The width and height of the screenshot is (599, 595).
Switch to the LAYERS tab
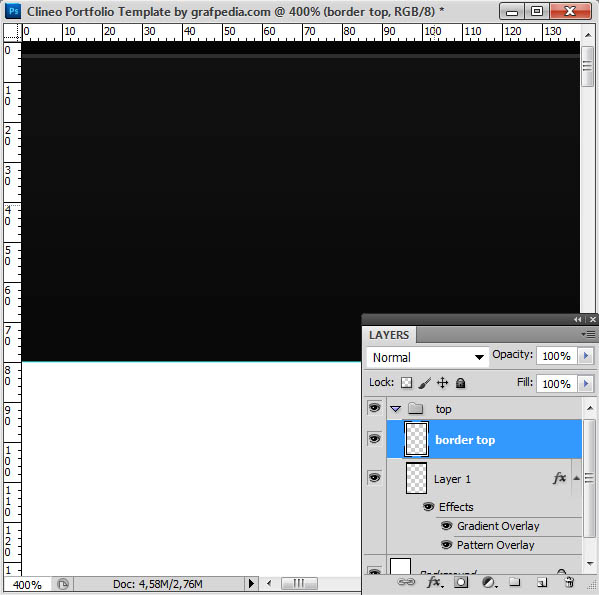(x=389, y=335)
